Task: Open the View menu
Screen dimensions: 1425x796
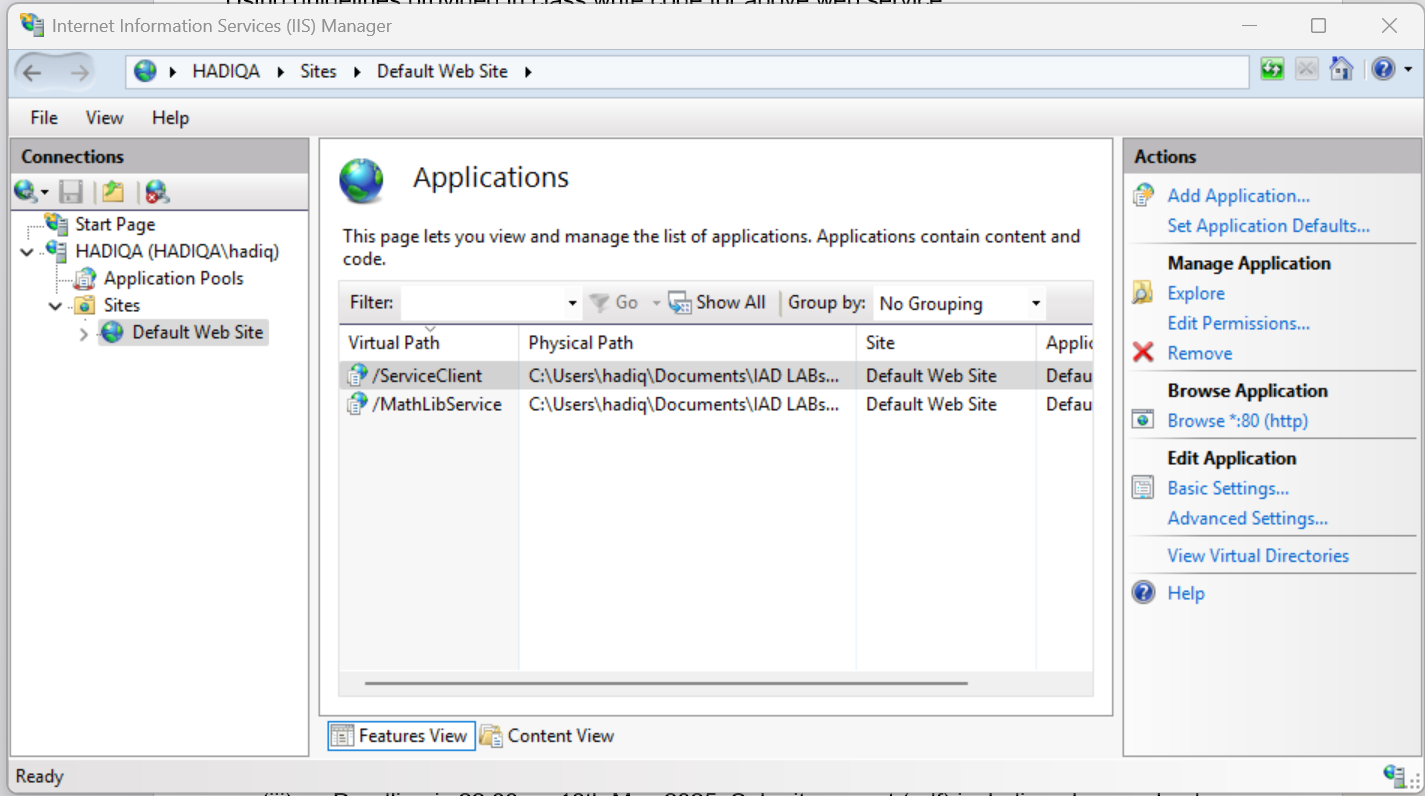Action: (104, 118)
